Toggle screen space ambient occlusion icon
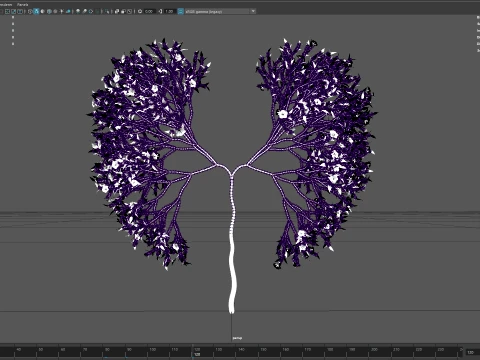Image resolution: width=480 pixels, height=360 pixels. coord(78,11)
